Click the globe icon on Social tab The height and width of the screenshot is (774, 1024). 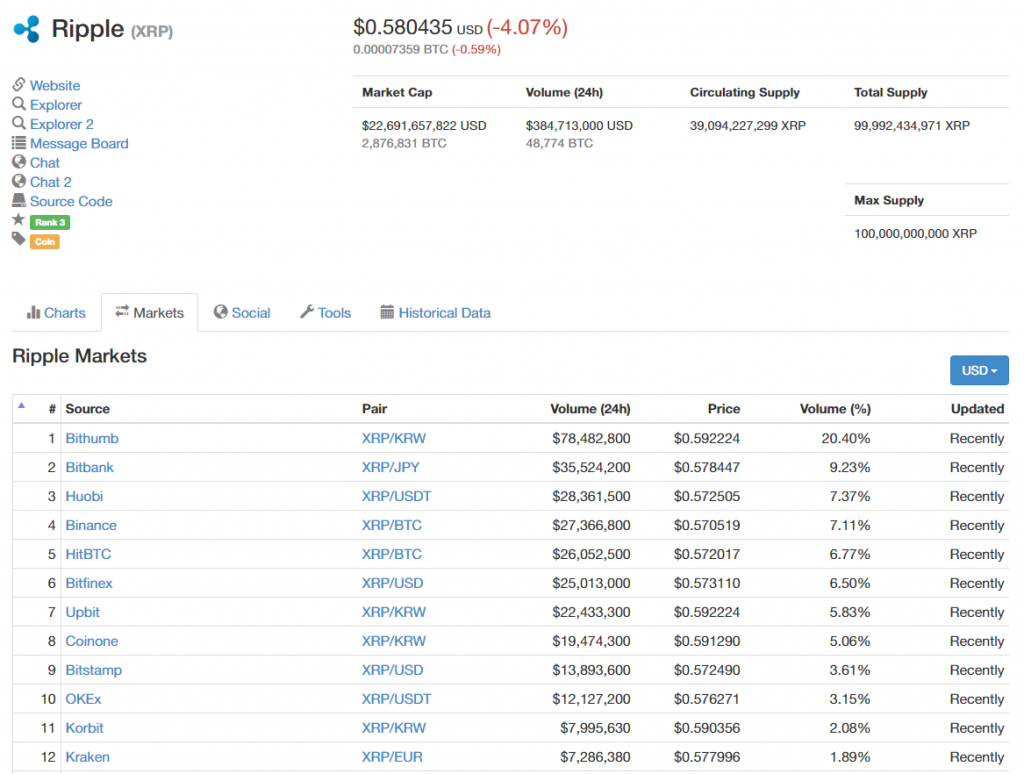[x=221, y=312]
